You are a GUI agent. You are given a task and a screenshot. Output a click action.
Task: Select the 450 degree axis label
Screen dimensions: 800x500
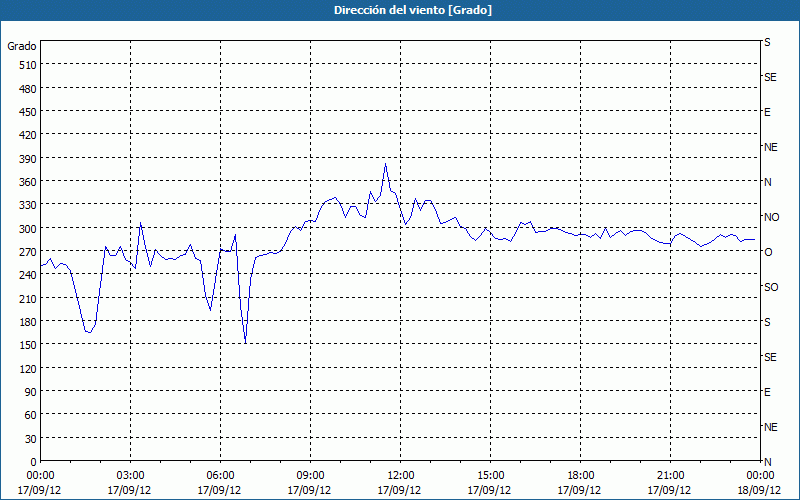(x=28, y=112)
